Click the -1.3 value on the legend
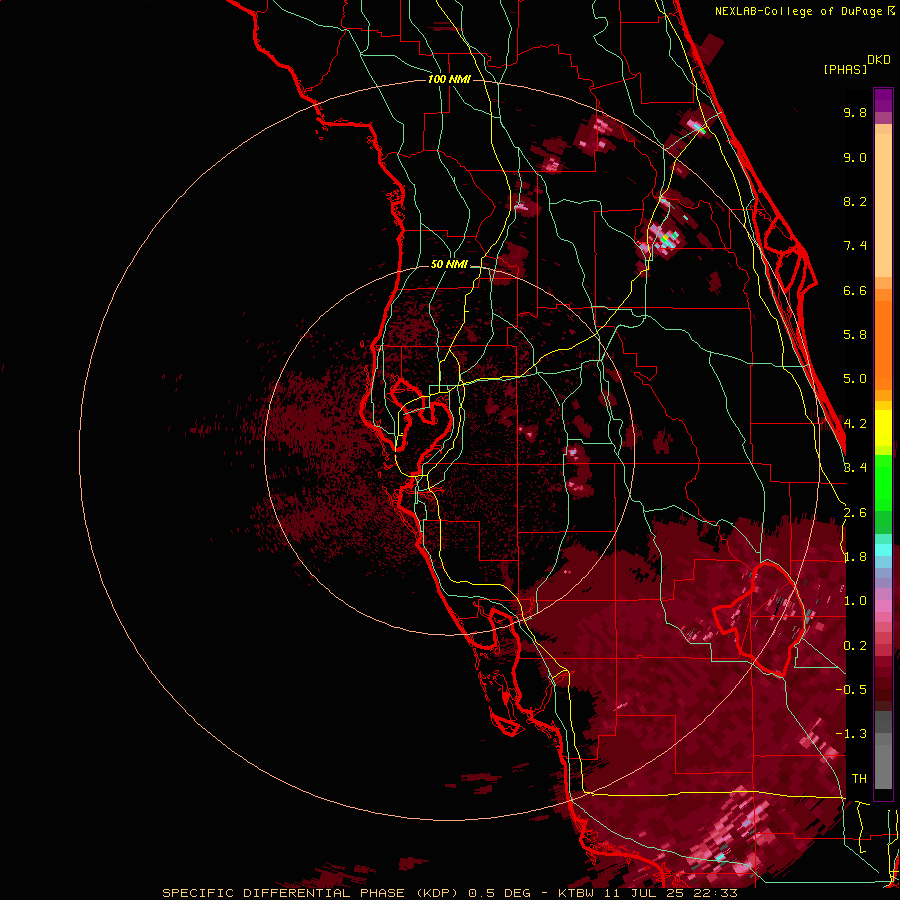Viewport: 900px width, 900px height. tap(851, 734)
